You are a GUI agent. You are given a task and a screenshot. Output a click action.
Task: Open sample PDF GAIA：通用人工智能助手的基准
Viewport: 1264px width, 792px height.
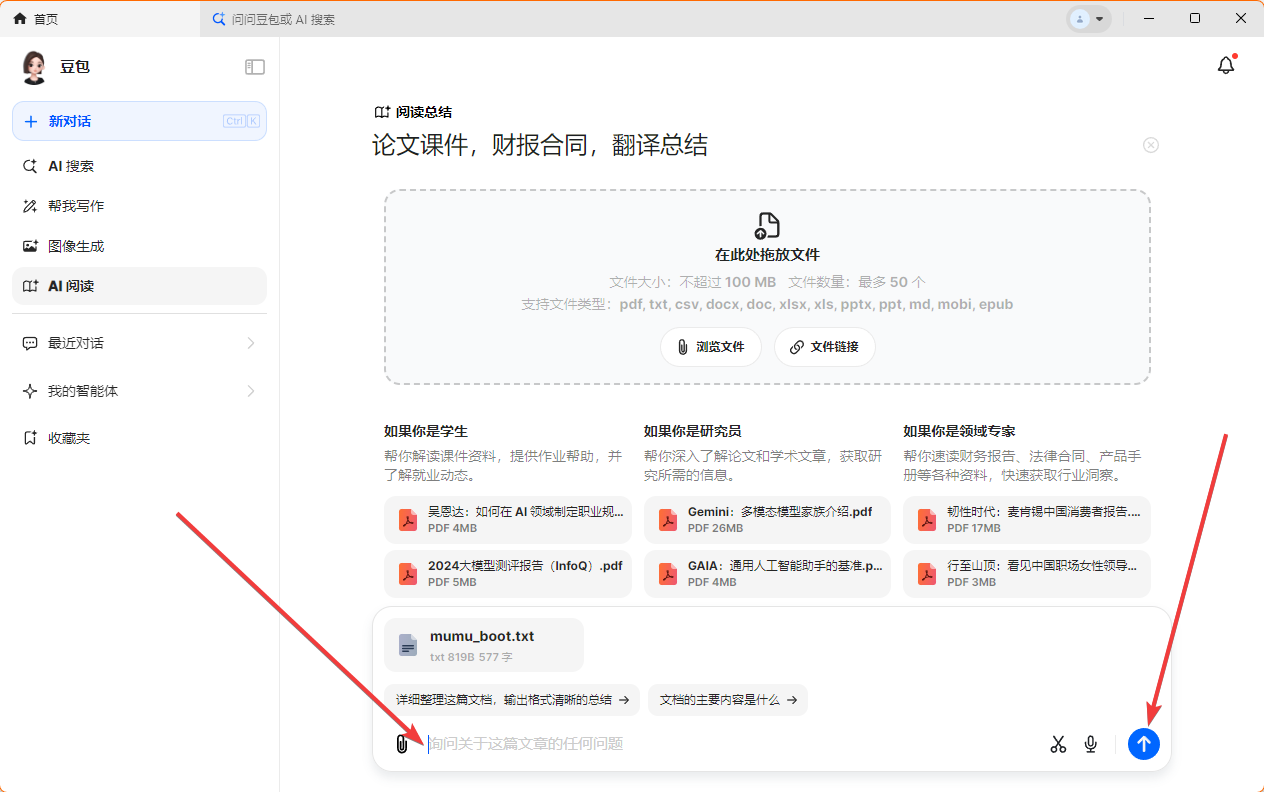point(767,574)
